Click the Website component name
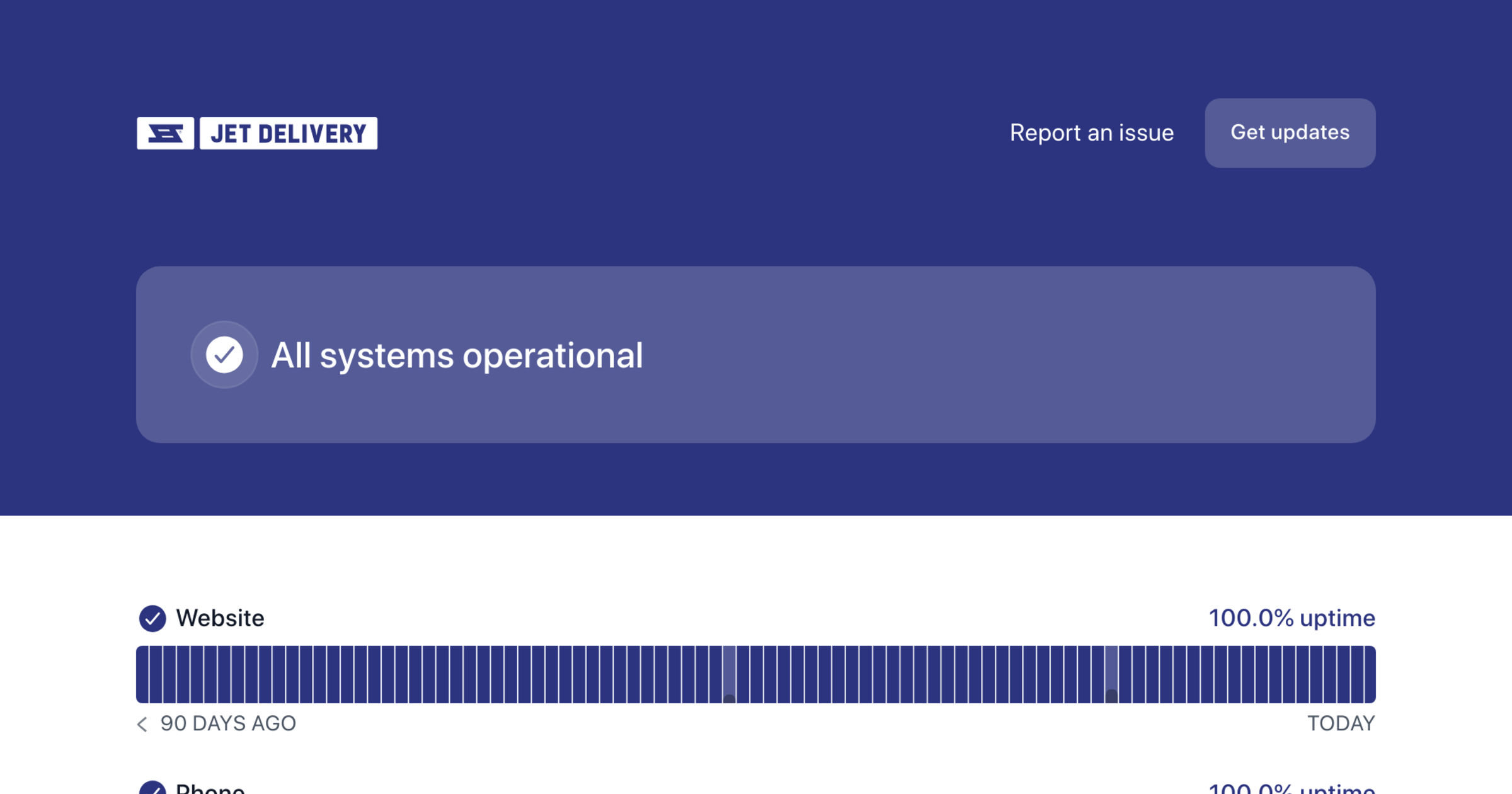This screenshot has width=1512, height=794. click(220, 618)
